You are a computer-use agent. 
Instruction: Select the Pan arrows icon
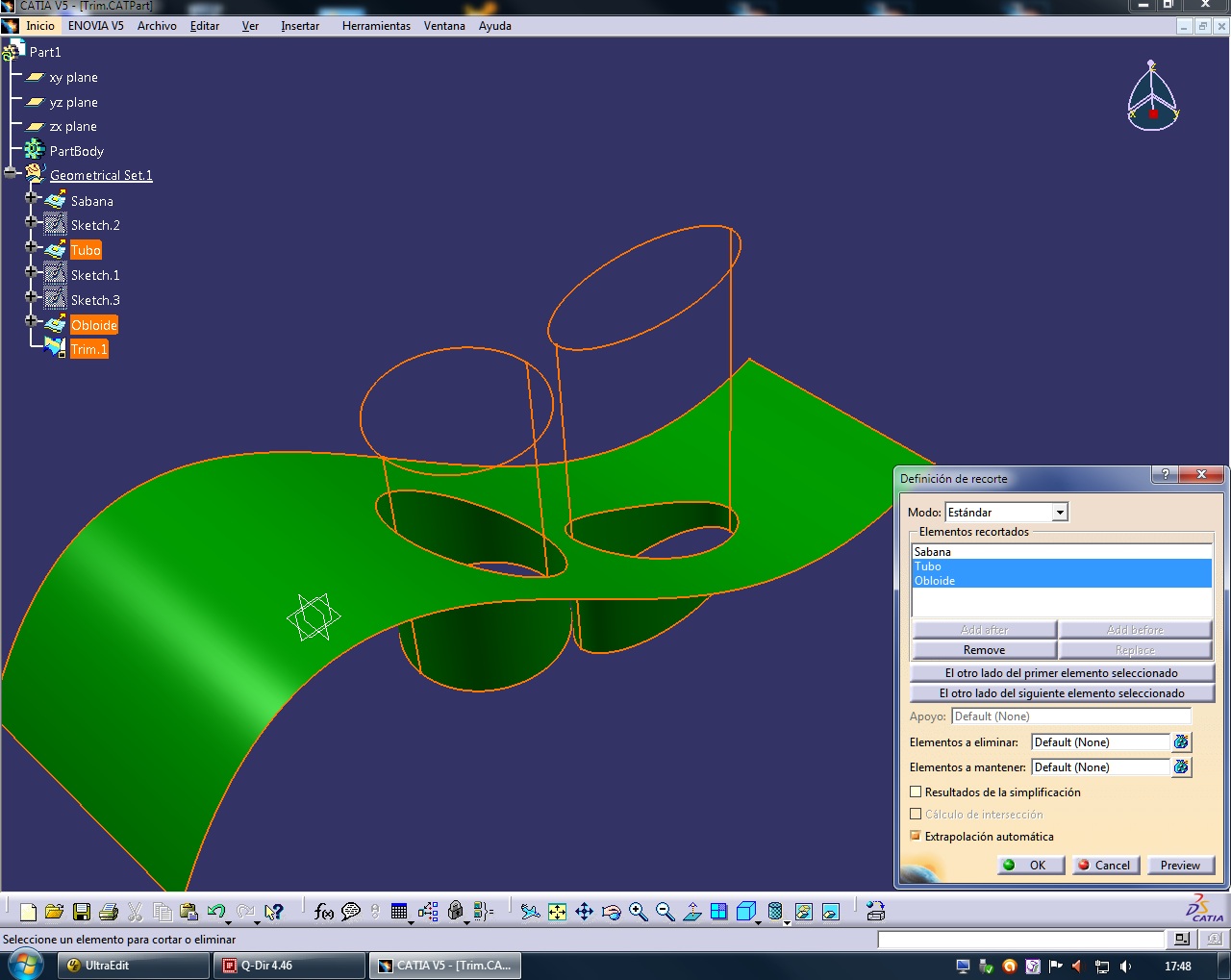(584, 912)
